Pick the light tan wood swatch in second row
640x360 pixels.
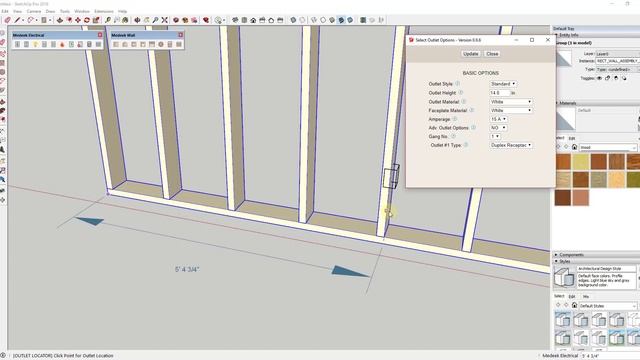coord(563,180)
